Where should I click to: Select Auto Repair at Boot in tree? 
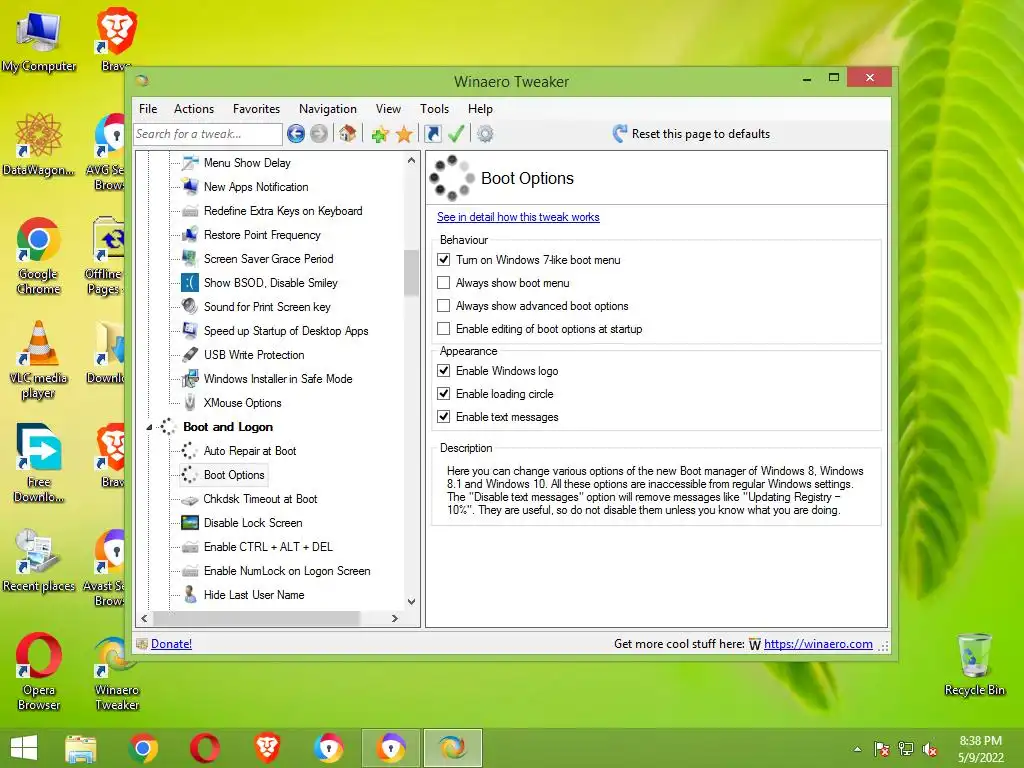point(249,451)
